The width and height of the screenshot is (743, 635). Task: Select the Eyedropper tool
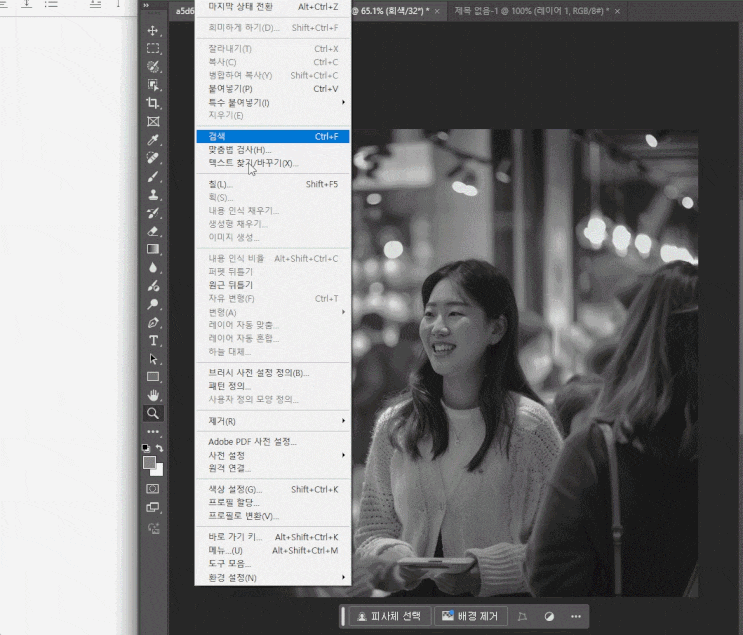[153, 139]
